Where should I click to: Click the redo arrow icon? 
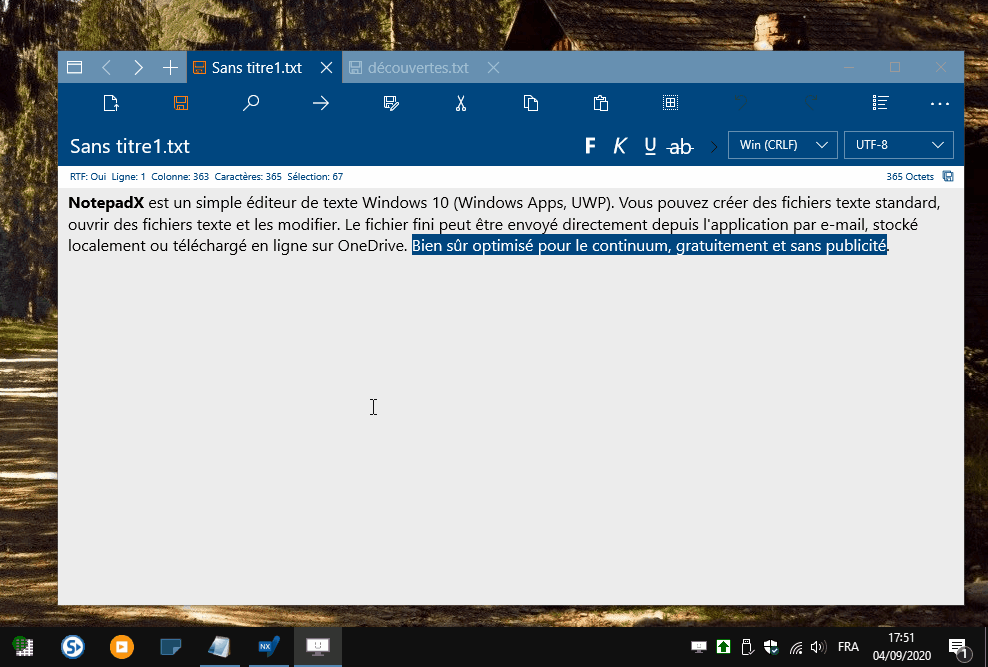[811, 103]
